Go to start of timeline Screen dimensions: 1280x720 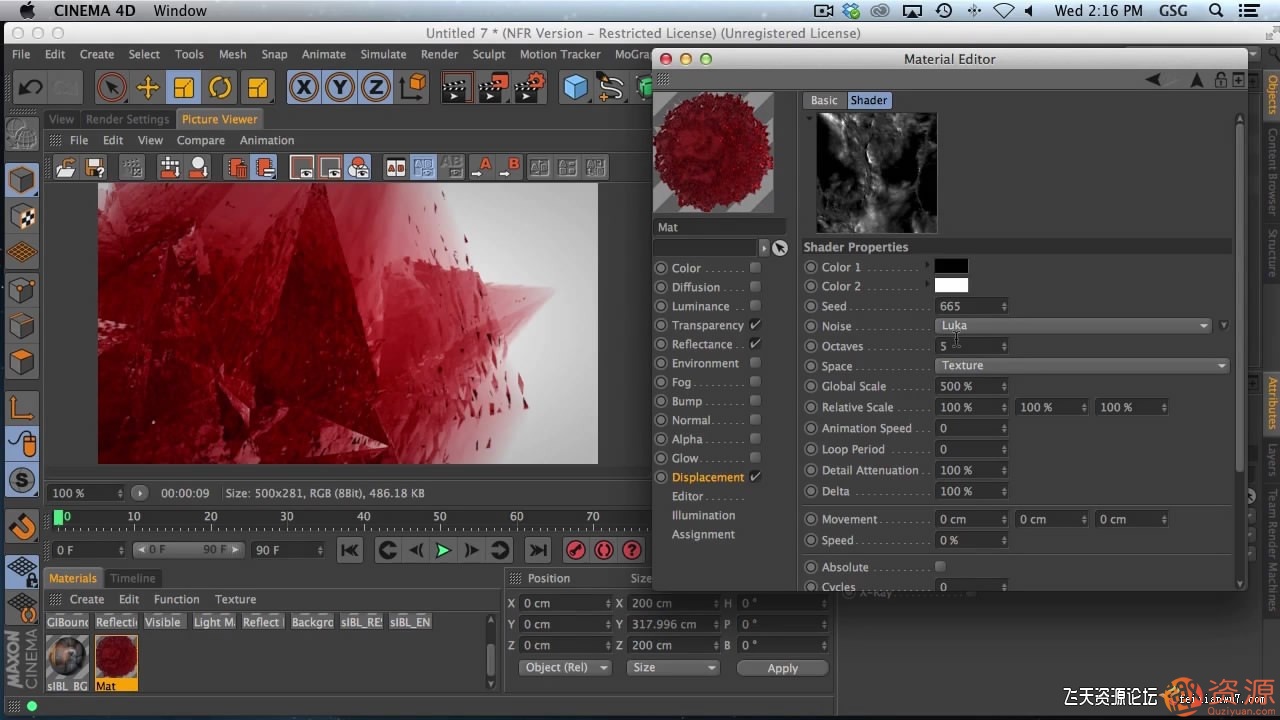[x=349, y=550]
